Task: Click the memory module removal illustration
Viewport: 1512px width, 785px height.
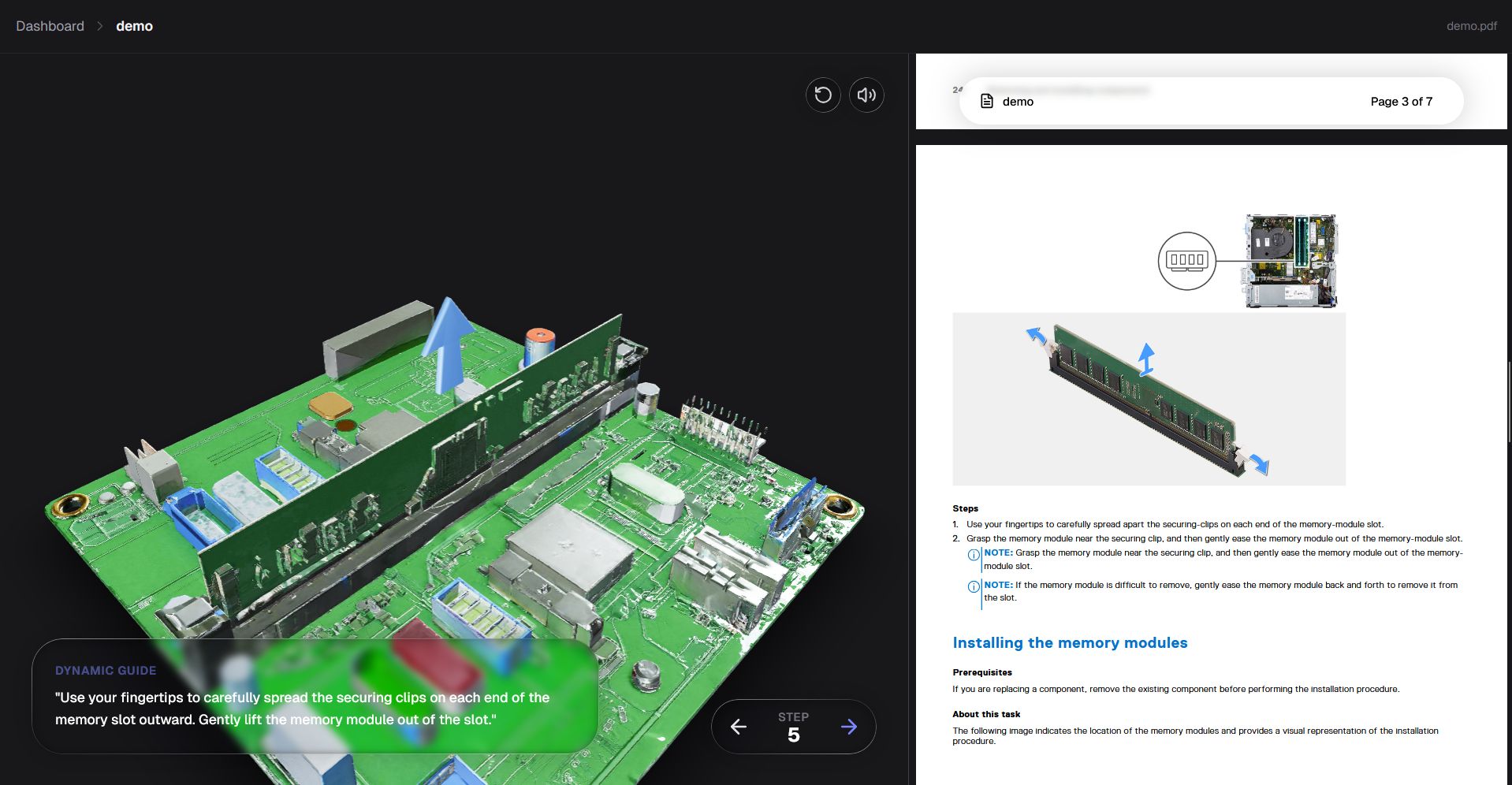Action: (x=1149, y=398)
